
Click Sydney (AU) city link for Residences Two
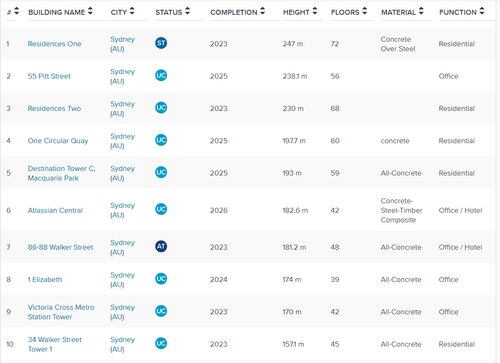pyautogui.click(x=122, y=109)
